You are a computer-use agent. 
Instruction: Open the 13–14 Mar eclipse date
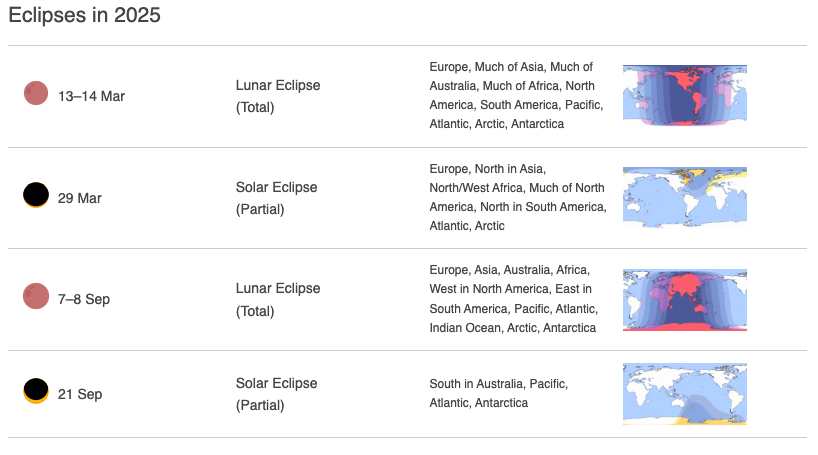pos(91,97)
